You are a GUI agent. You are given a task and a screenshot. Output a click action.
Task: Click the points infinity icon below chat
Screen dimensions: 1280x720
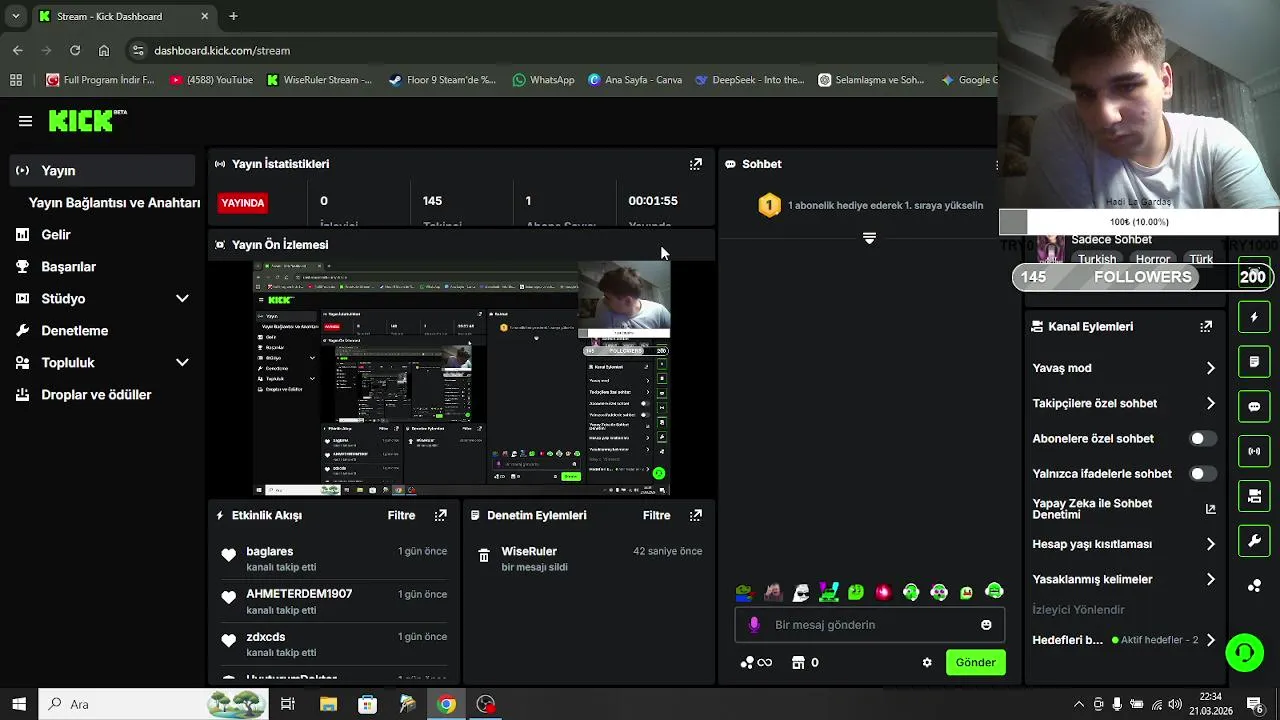(x=756, y=662)
